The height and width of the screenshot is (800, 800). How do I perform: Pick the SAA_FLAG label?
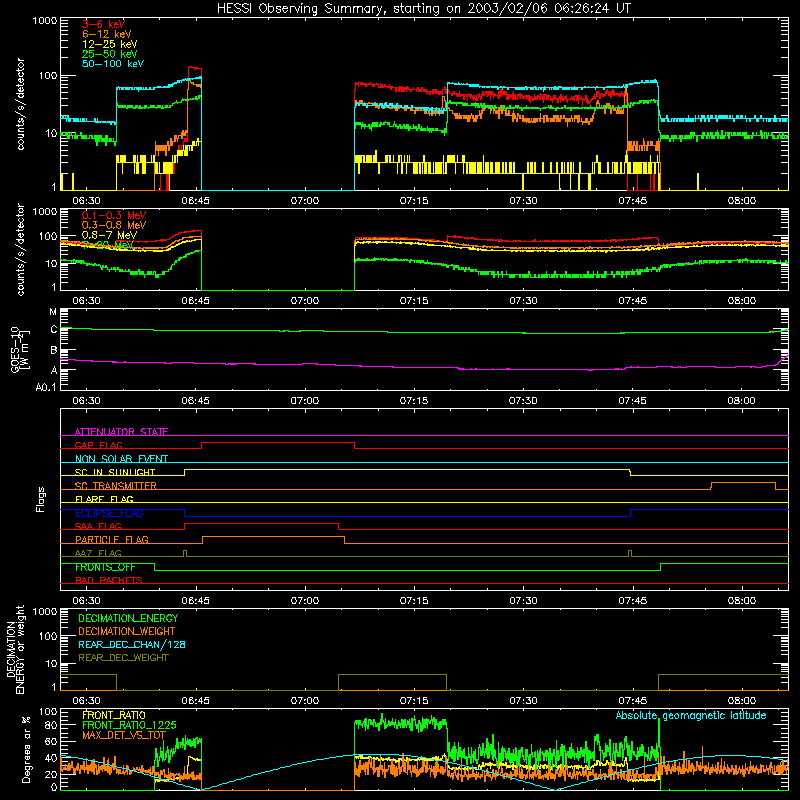click(98, 526)
